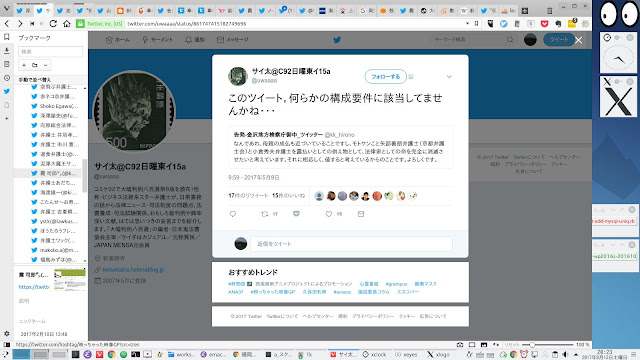Click the bookmark list scrollbar
Image resolution: width=640 pixels, height=360 pixels.
pyautogui.click(x=84, y=176)
